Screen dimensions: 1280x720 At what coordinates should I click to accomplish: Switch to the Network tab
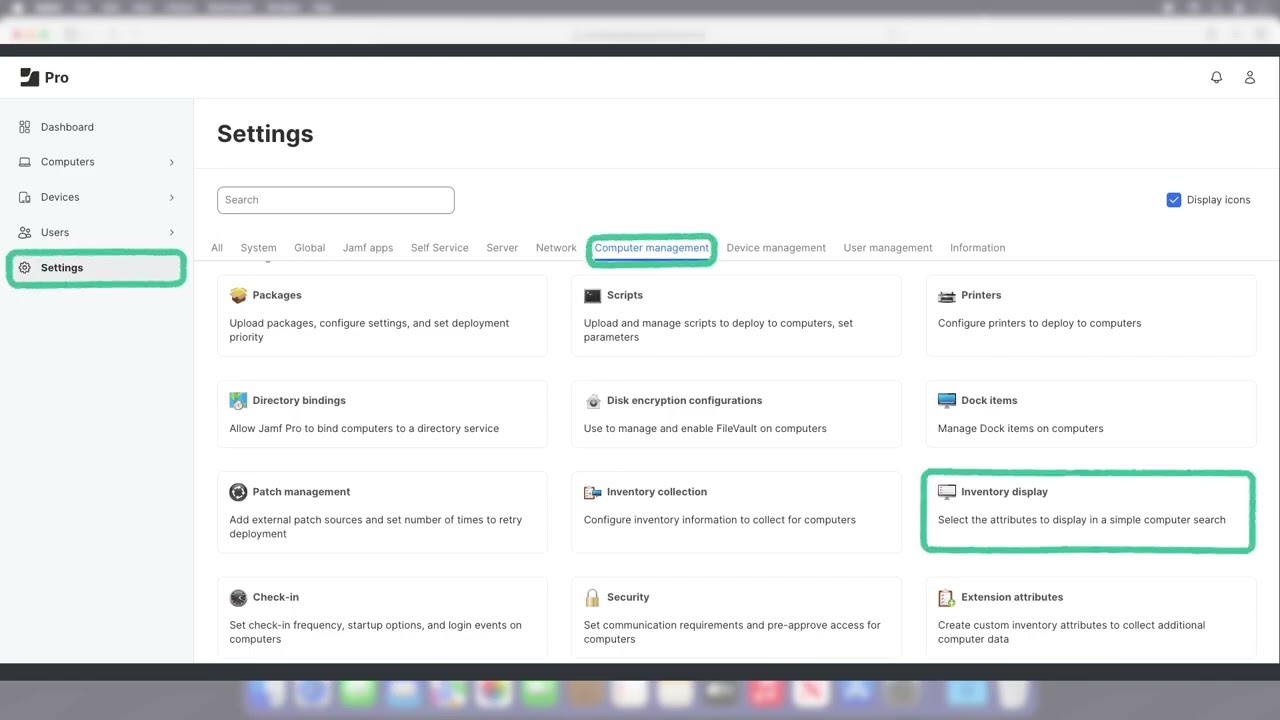point(556,248)
